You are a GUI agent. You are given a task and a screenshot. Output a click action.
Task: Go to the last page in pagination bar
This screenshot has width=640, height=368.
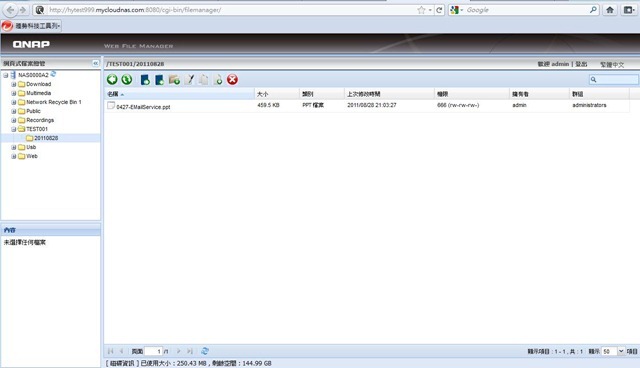[x=190, y=351]
